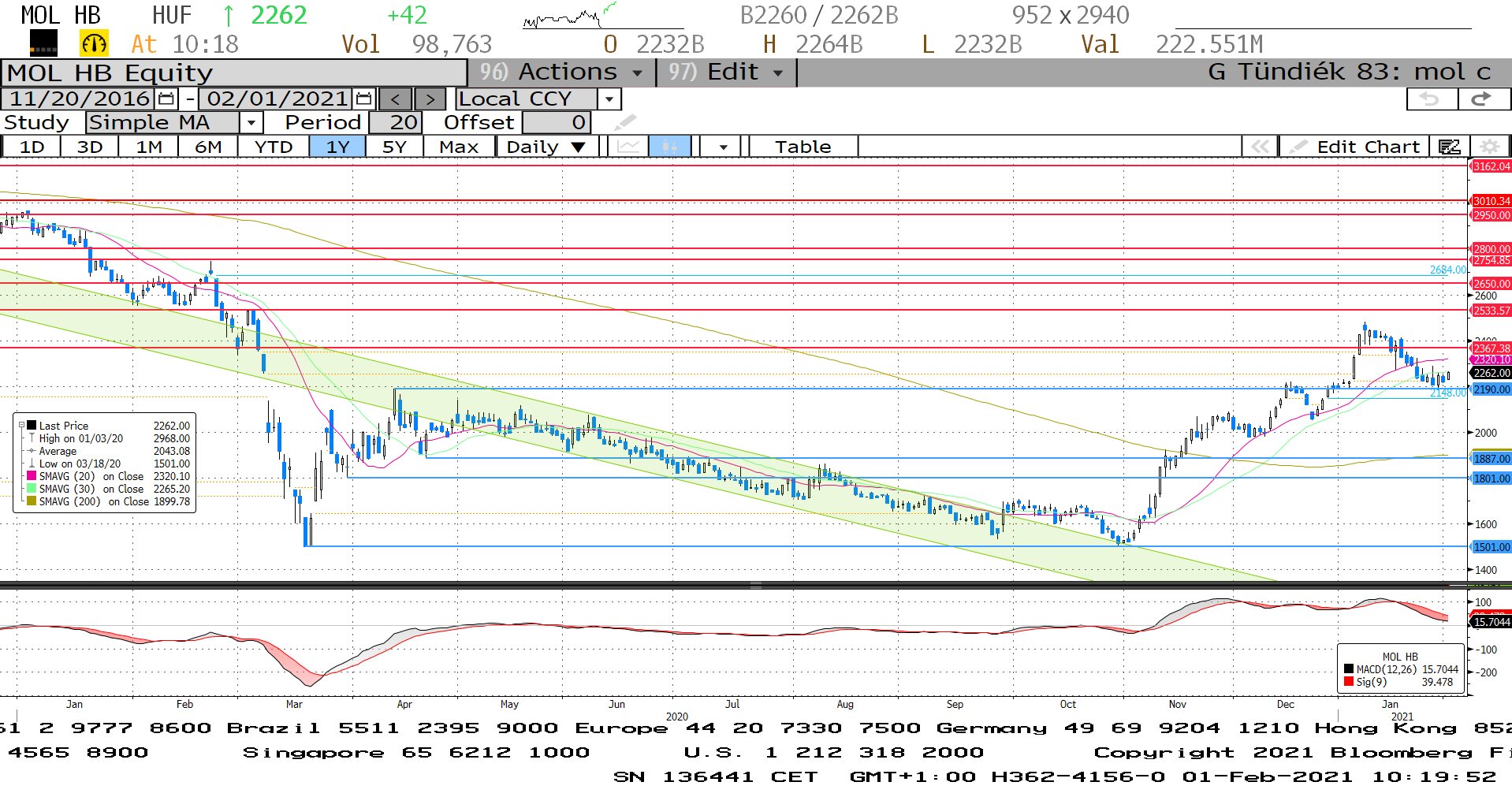This screenshot has width=1512, height=808.
Task: Open end date calendar picker icon
Action: tap(363, 99)
